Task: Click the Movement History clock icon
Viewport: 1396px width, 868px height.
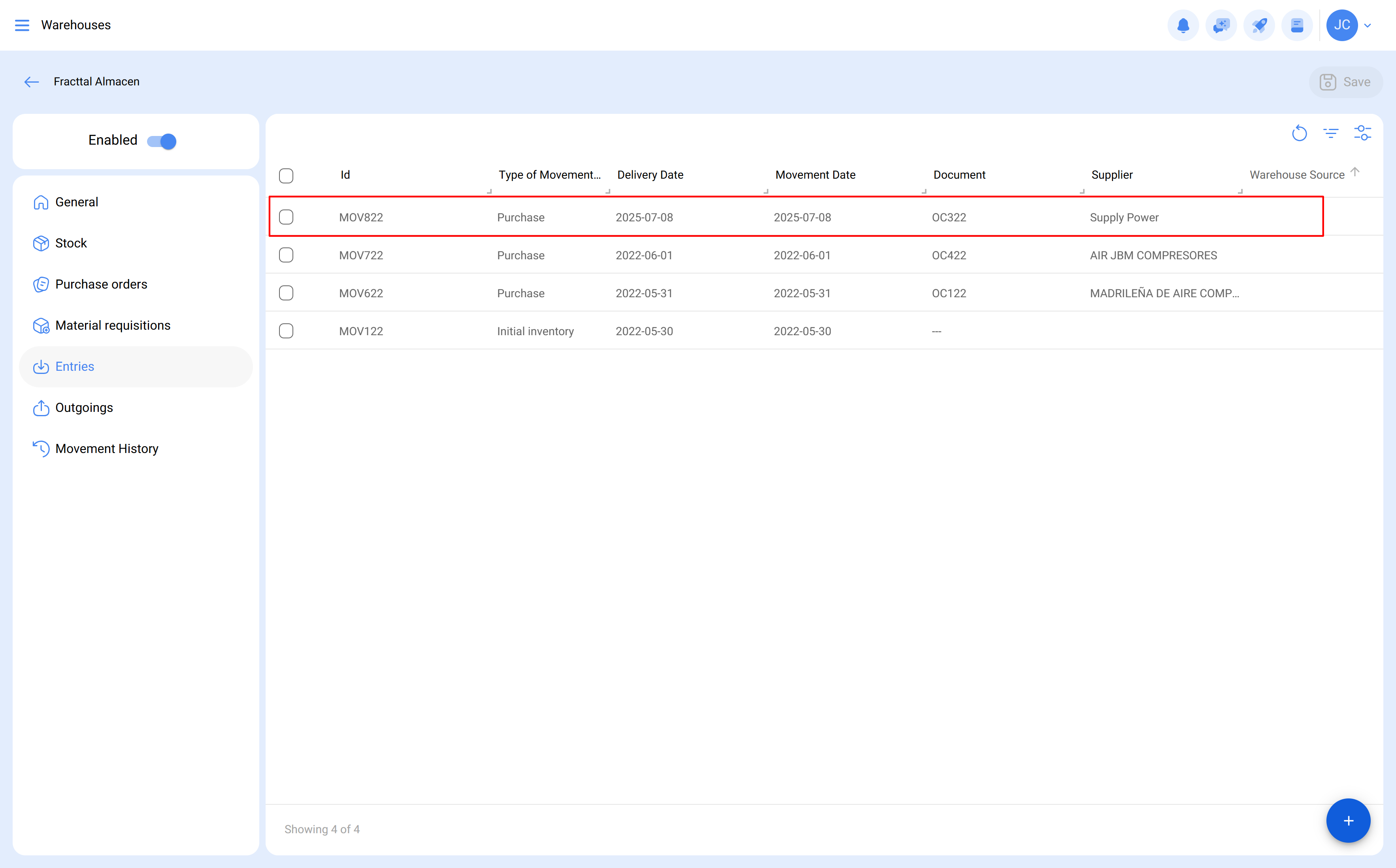Action: (41, 449)
